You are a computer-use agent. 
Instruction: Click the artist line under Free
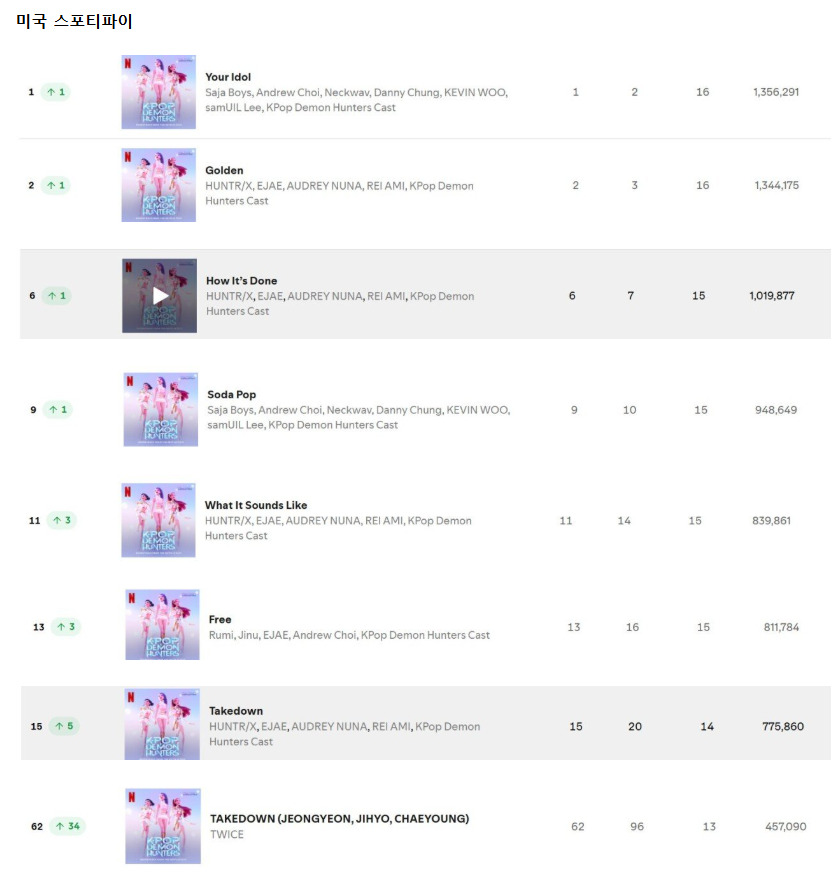349,635
